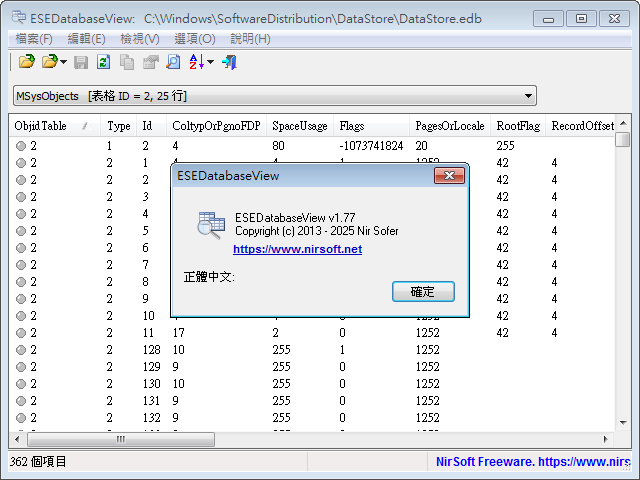The width and height of the screenshot is (640, 480).
Task: Click the Copy selected items icon
Action: pos(127,62)
